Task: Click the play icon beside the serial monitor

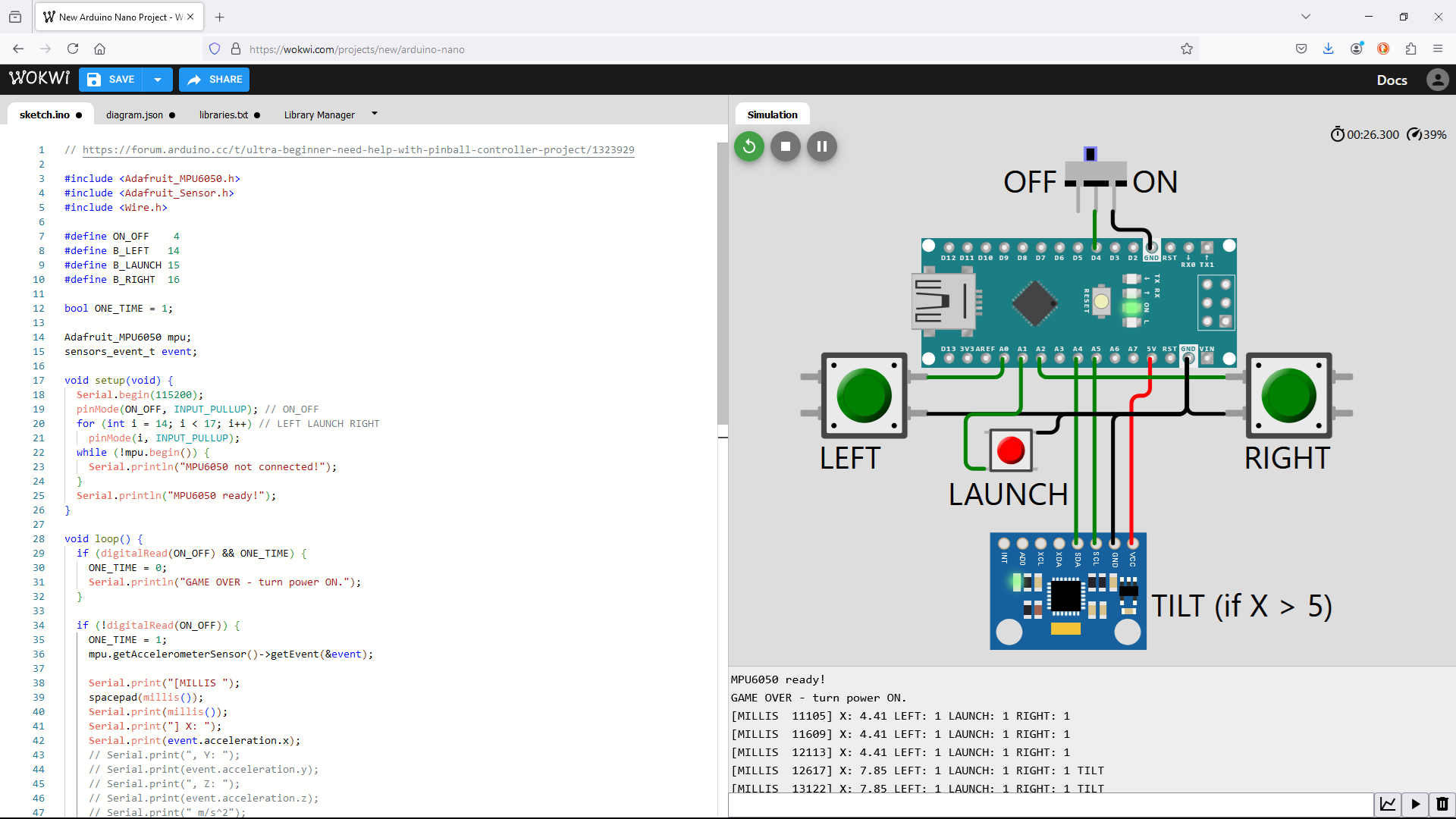Action: pyautogui.click(x=1415, y=805)
